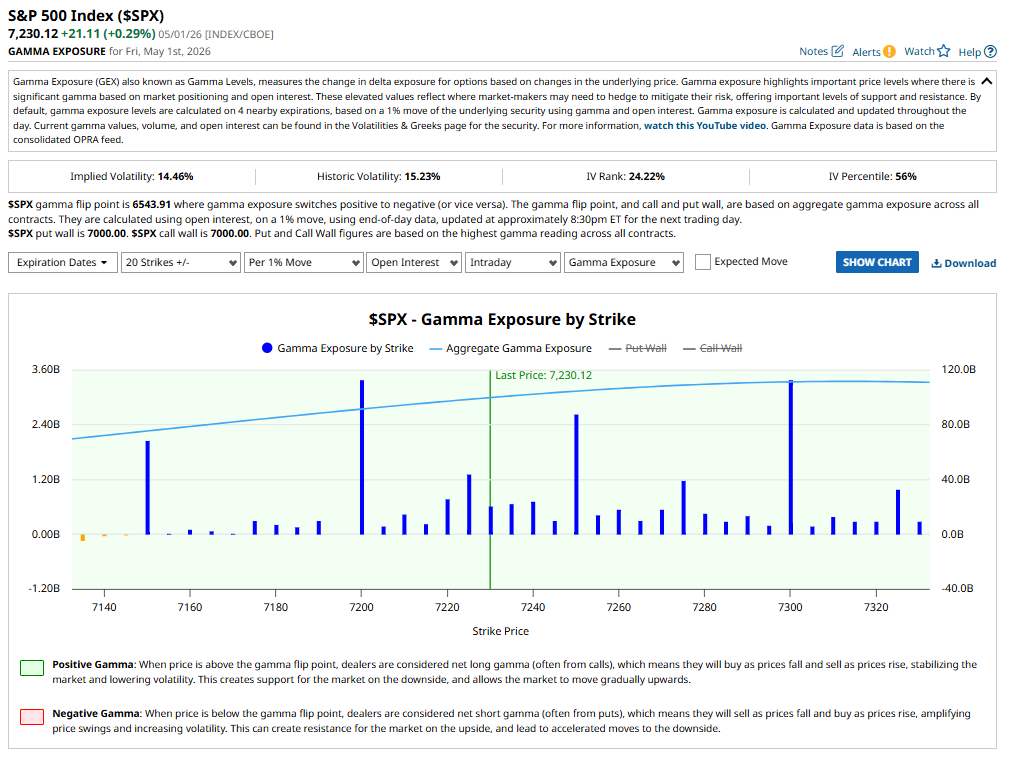The width and height of the screenshot is (1034, 767).
Task: Click the Download link text
Action: pyautogui.click(x=970, y=263)
